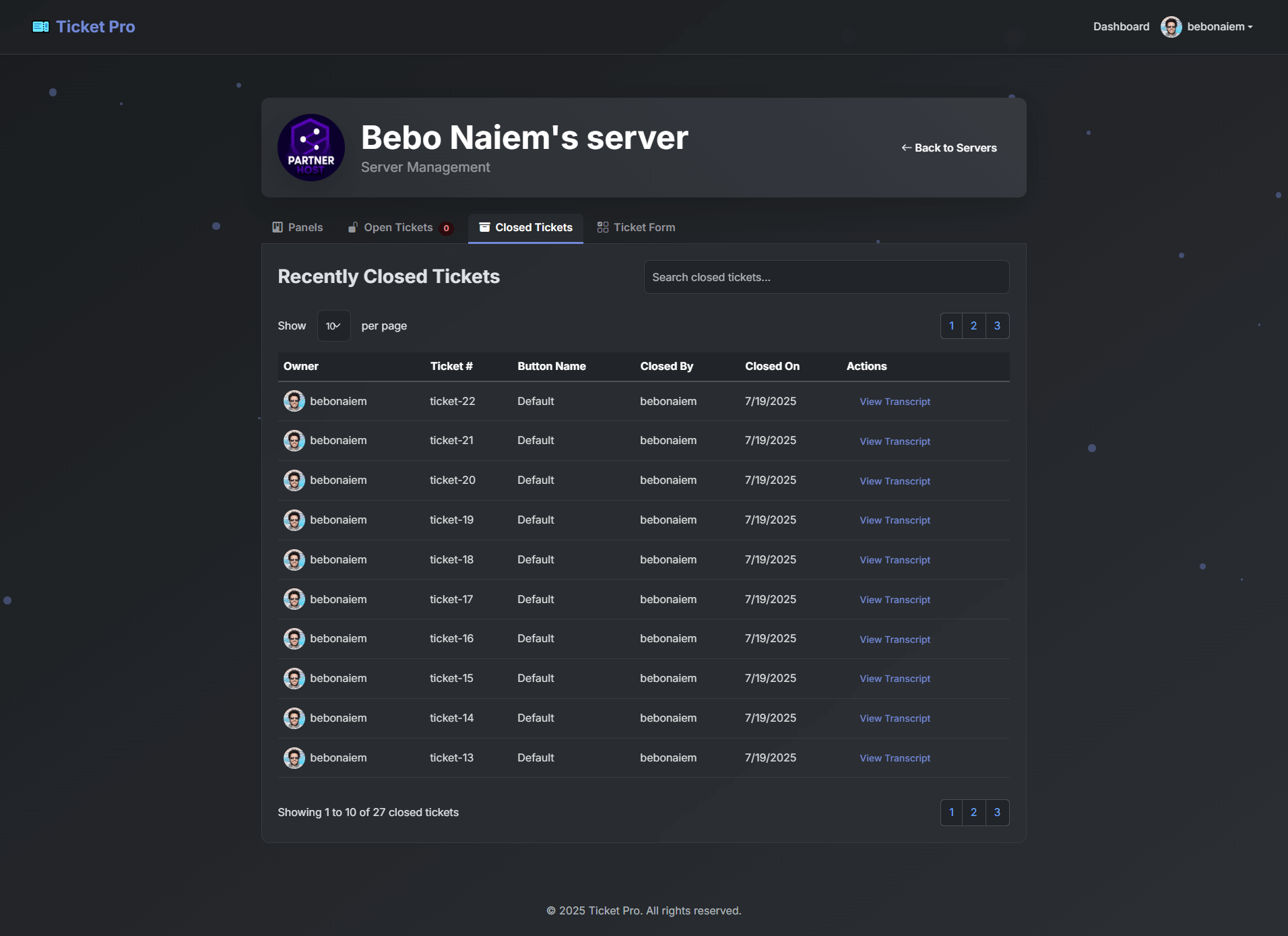View Transcript for ticket-19
The height and width of the screenshot is (936, 1288).
[895, 521]
